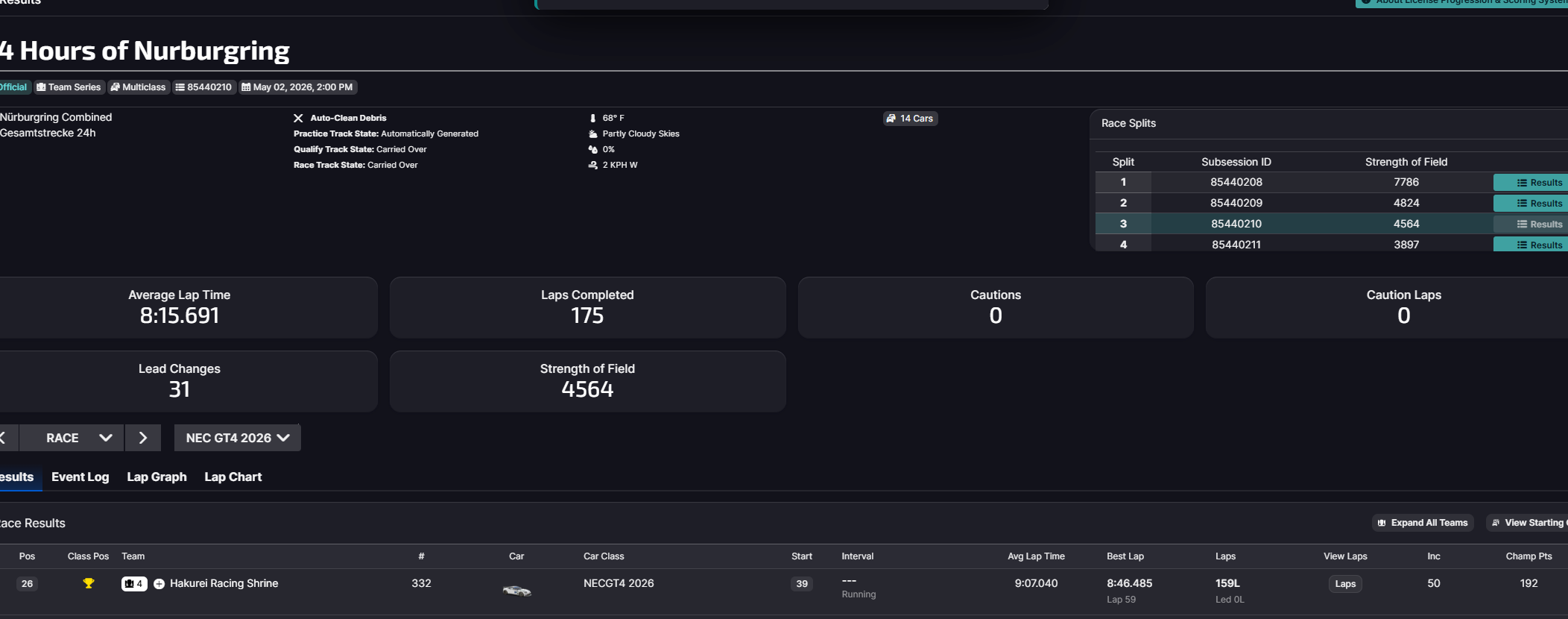
Task: Go to next session with right chevron
Action: pos(143,438)
